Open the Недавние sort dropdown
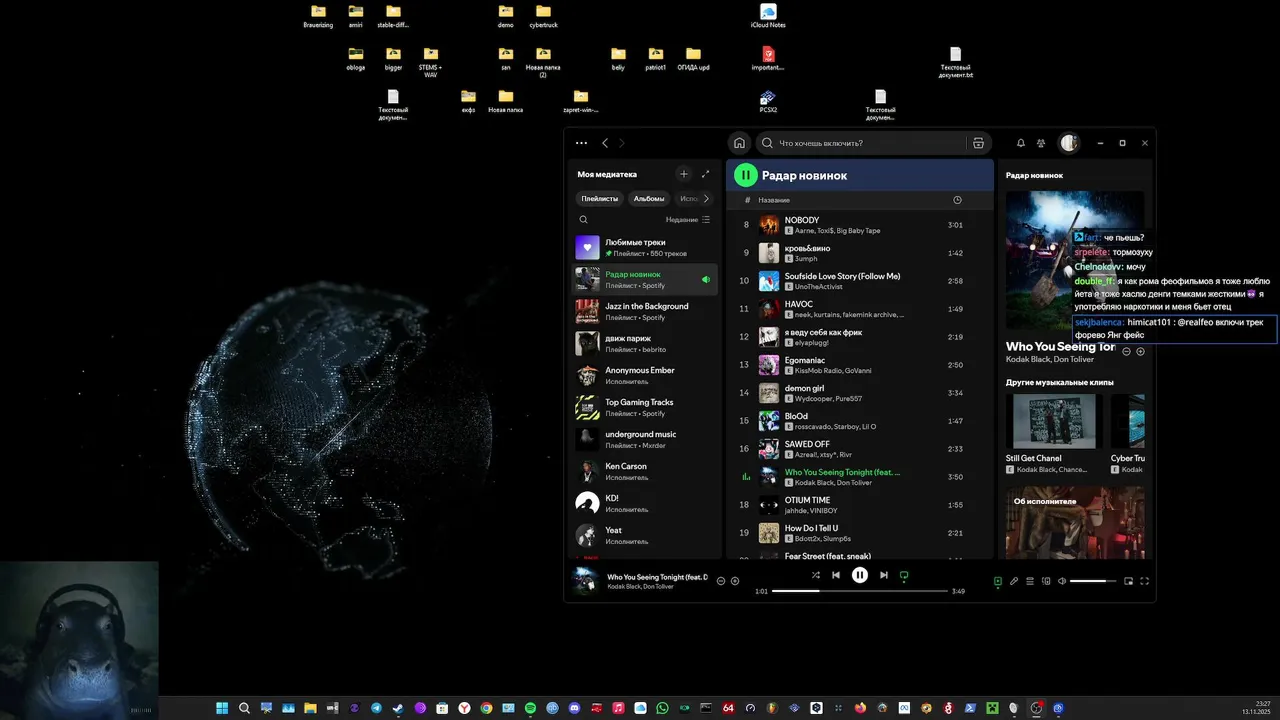The image size is (1280, 720). pos(688,219)
